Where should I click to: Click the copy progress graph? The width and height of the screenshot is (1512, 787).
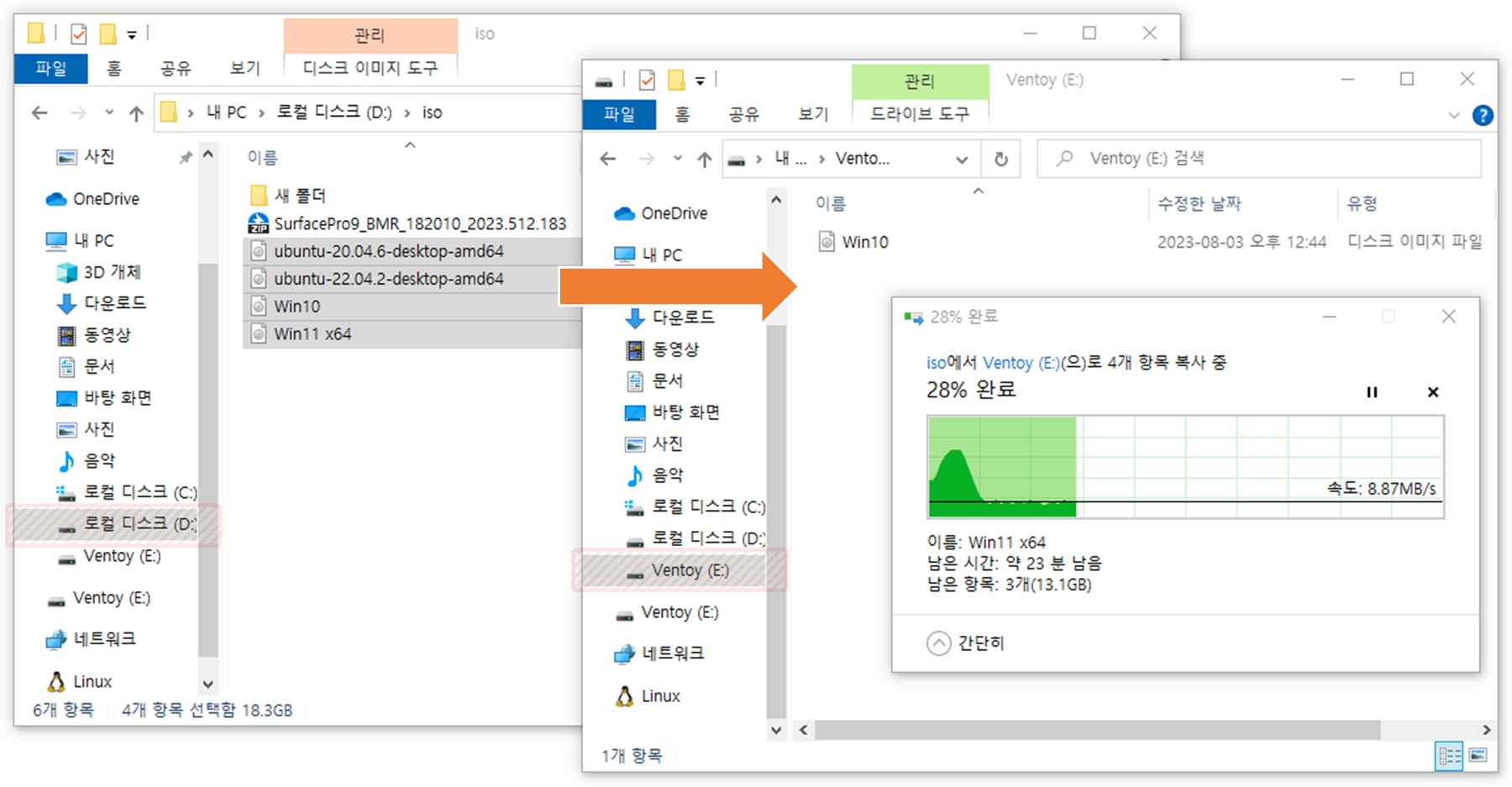1185,467
